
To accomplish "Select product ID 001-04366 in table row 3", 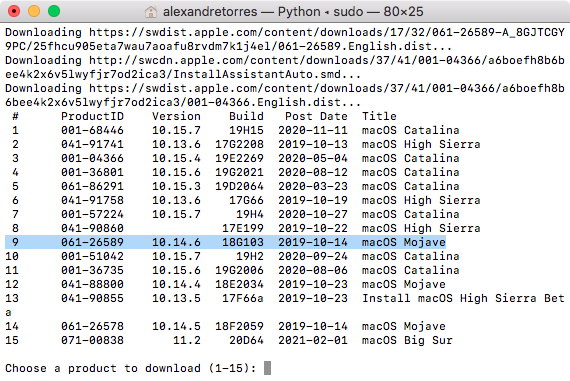I will coord(92,158).
